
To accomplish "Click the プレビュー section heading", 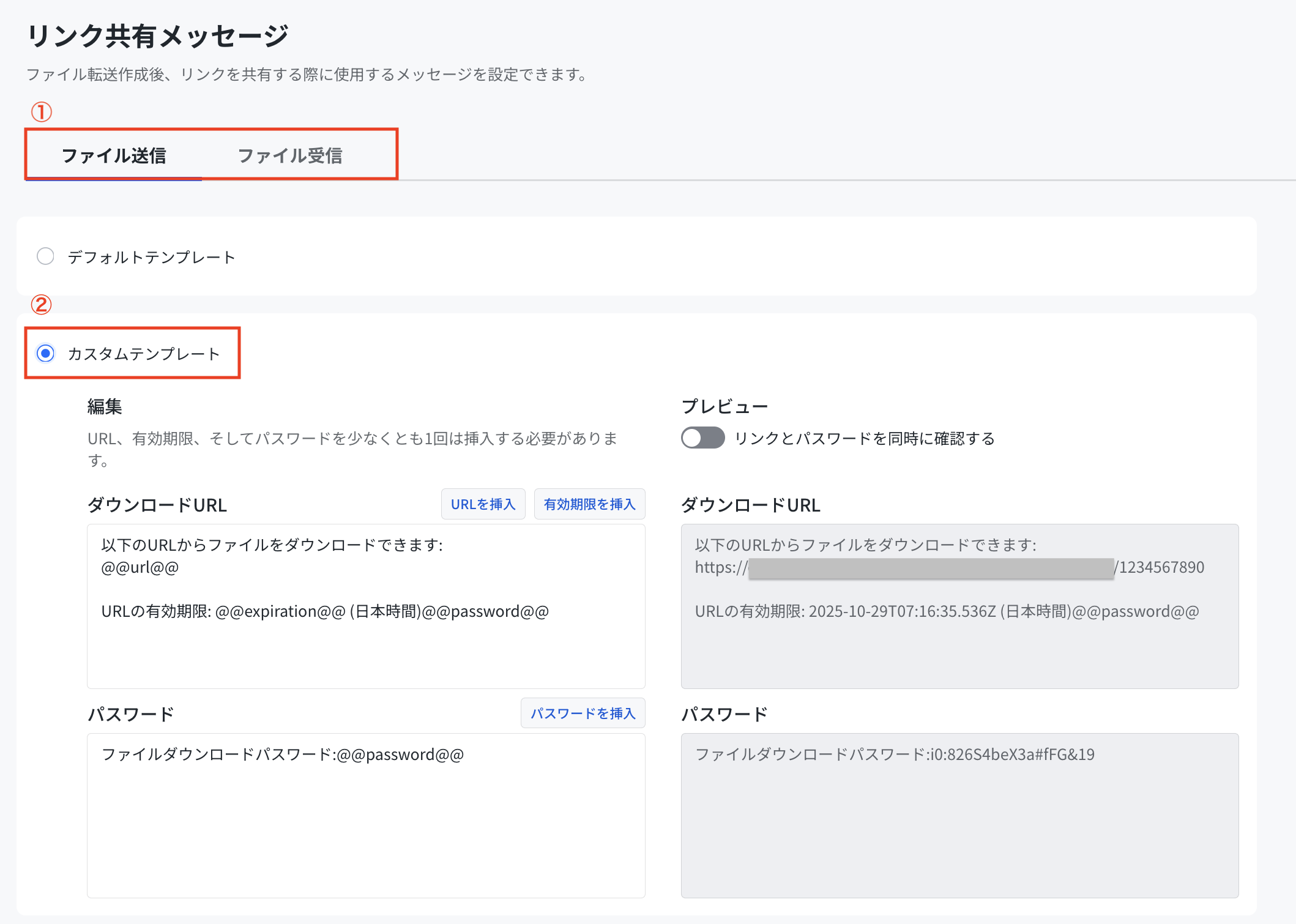I will click(724, 406).
